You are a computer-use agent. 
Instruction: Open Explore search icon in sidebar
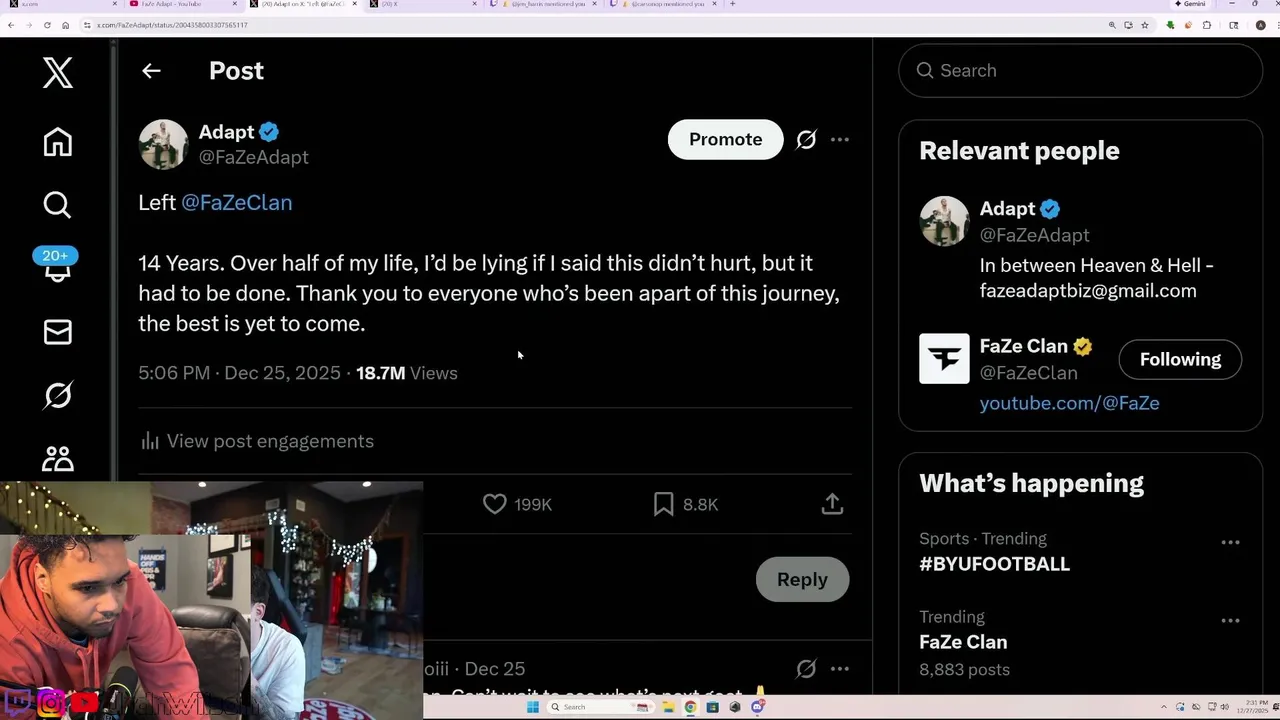click(57, 204)
